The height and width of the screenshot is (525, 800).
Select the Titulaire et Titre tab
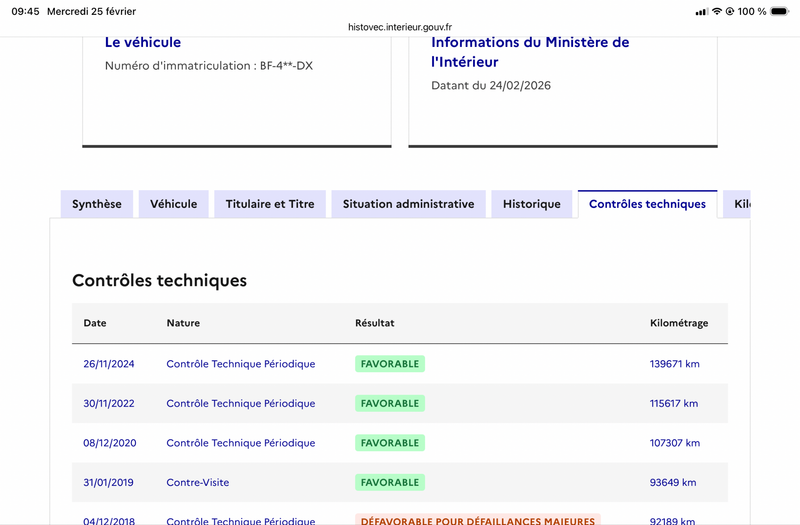[270, 204]
